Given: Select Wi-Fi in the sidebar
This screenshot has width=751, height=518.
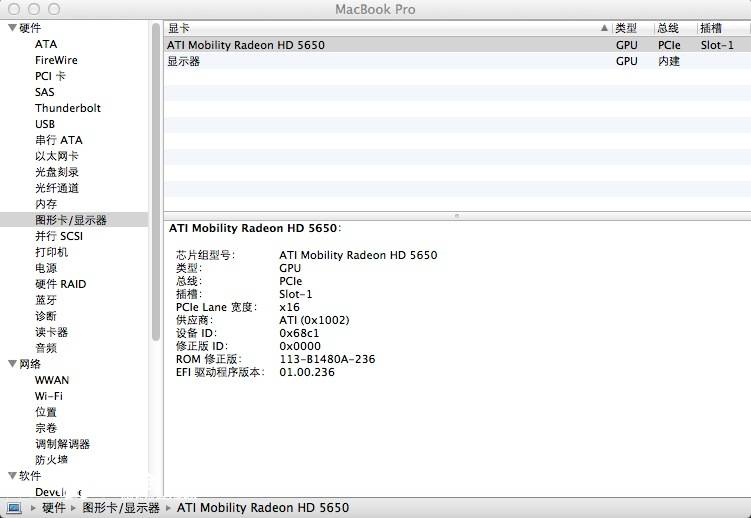Looking at the screenshot, I should pyautogui.click(x=48, y=396).
